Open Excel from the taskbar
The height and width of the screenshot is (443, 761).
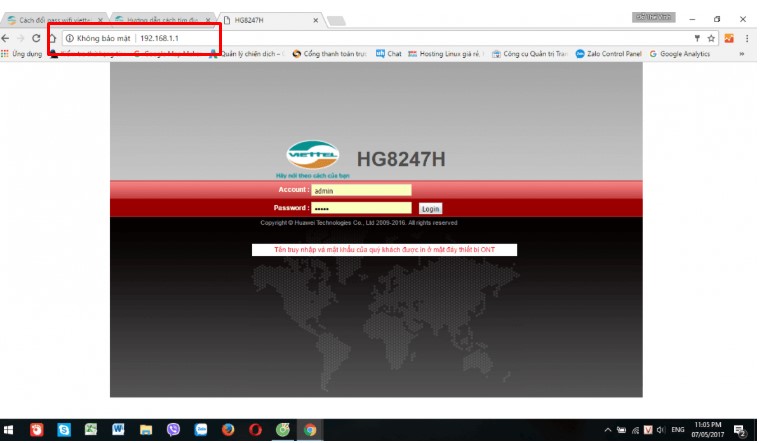click(91, 430)
